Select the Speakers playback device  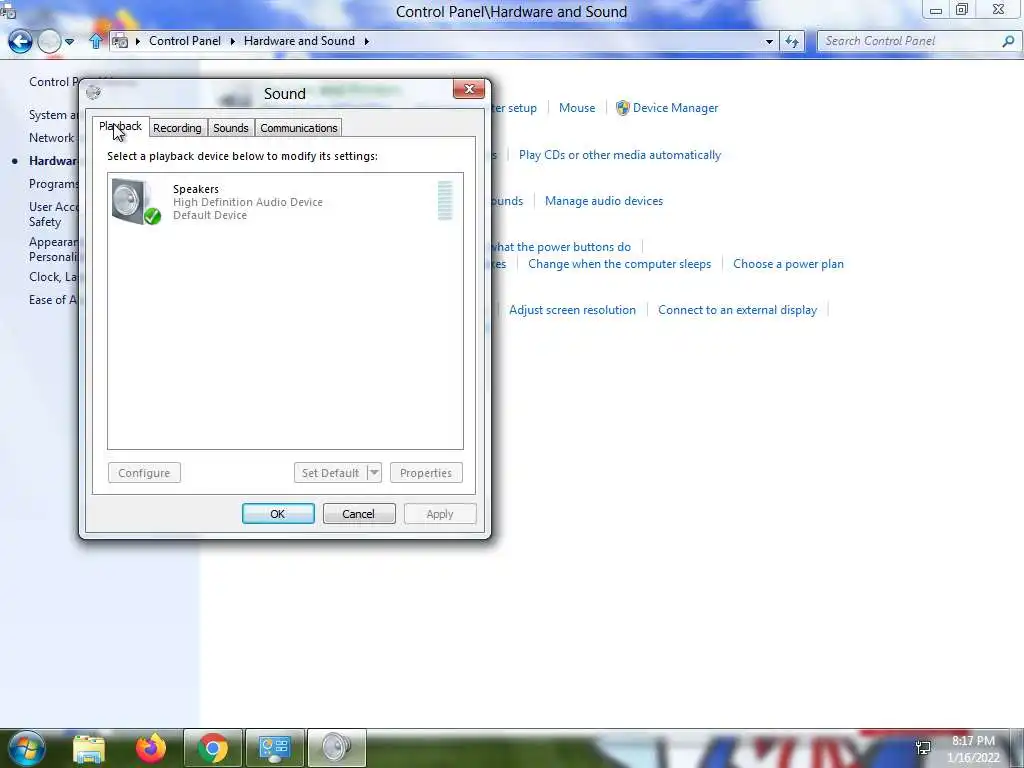(285, 202)
